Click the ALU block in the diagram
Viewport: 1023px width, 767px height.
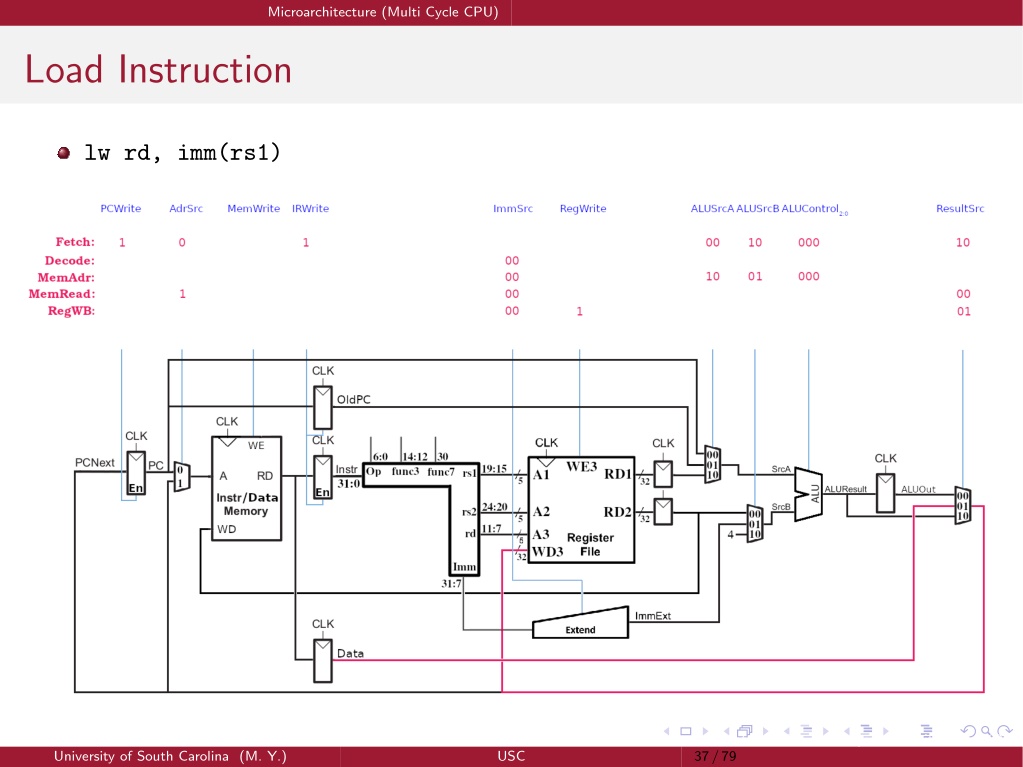(808, 494)
